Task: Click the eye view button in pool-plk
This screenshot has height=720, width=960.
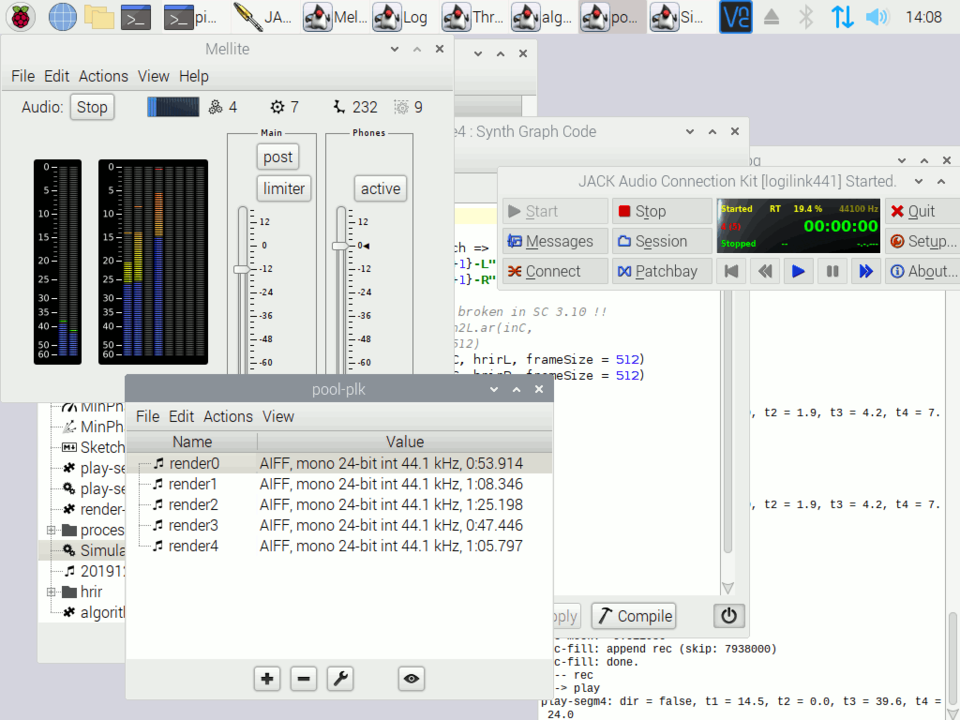Action: click(x=411, y=679)
